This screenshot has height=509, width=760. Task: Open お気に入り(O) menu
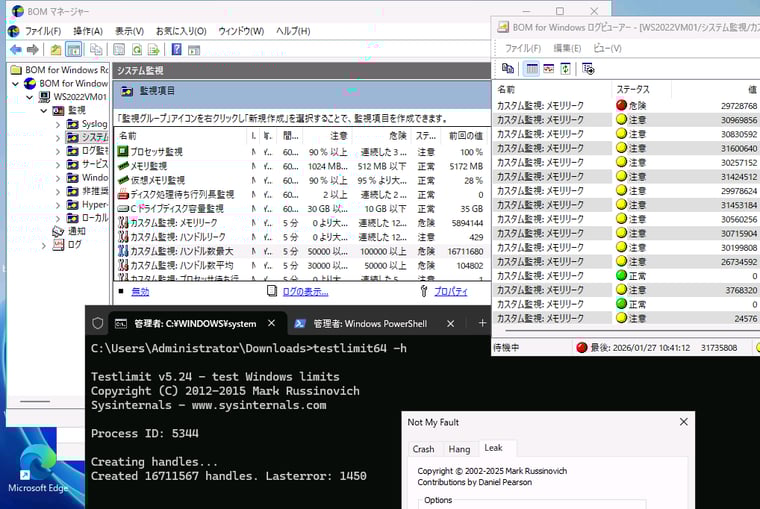click(181, 31)
